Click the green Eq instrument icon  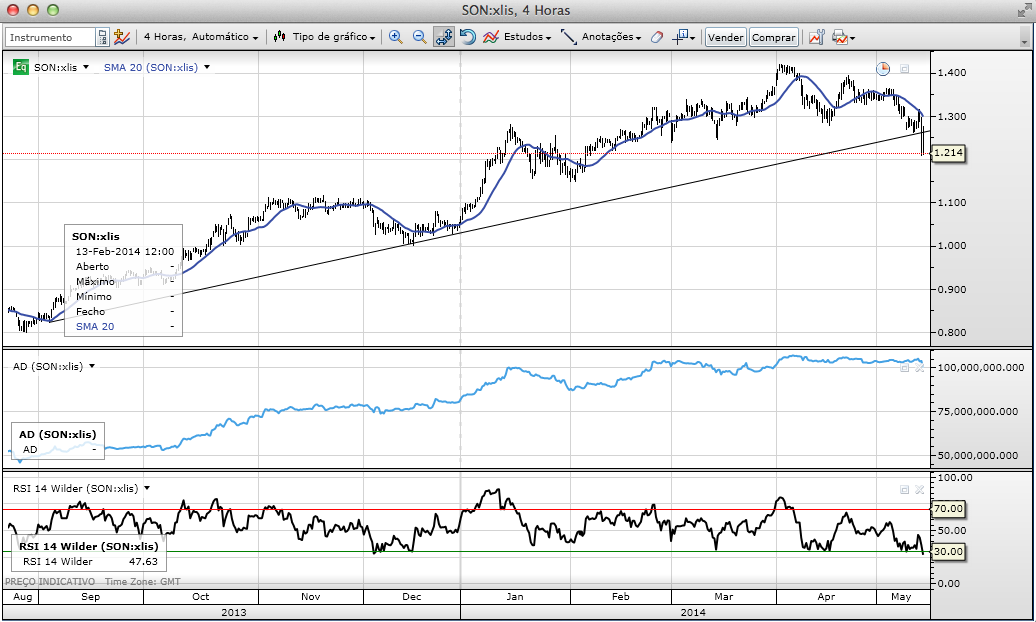pos(20,67)
